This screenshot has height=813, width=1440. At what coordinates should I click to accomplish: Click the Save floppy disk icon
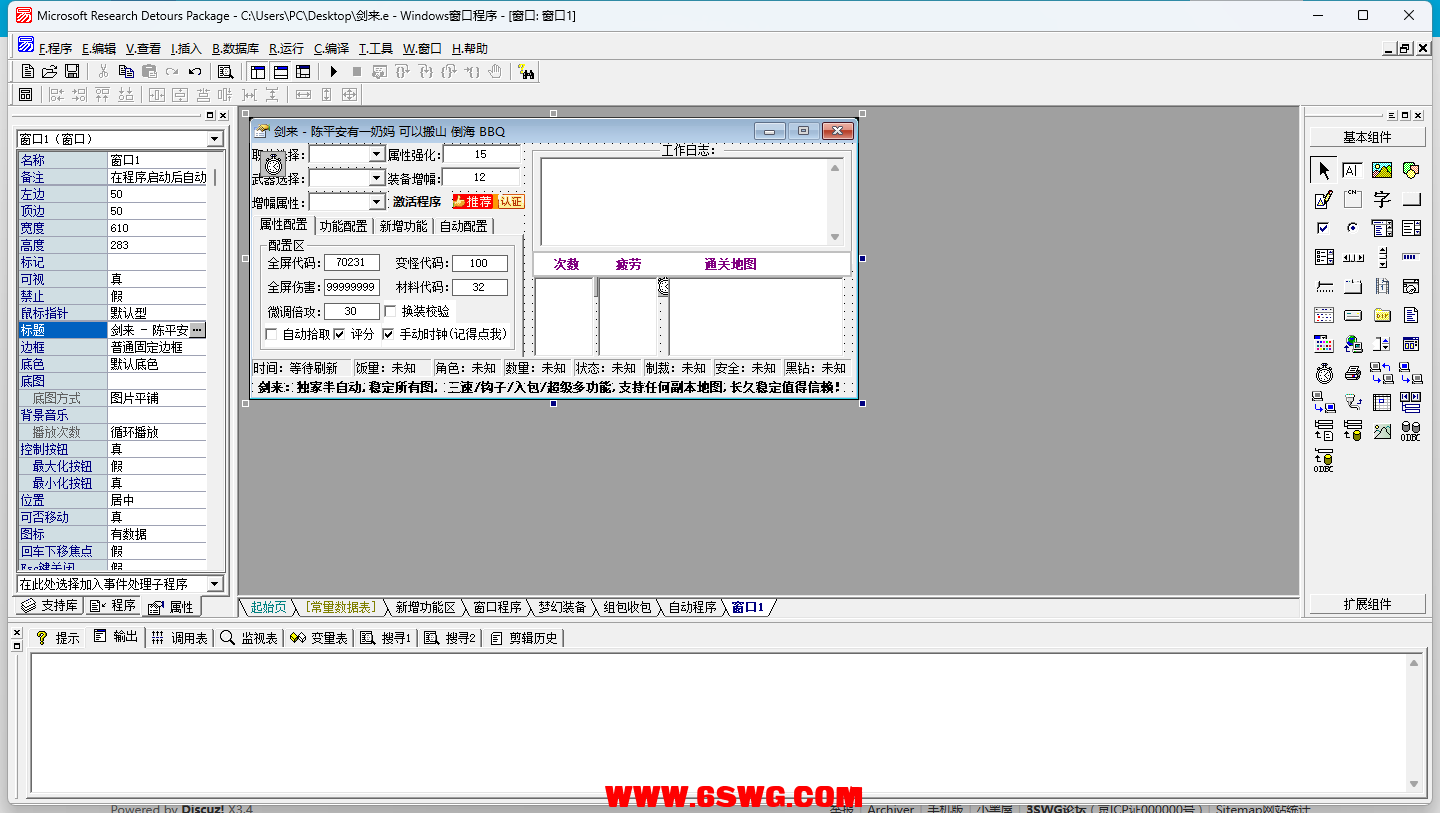[x=72, y=71]
